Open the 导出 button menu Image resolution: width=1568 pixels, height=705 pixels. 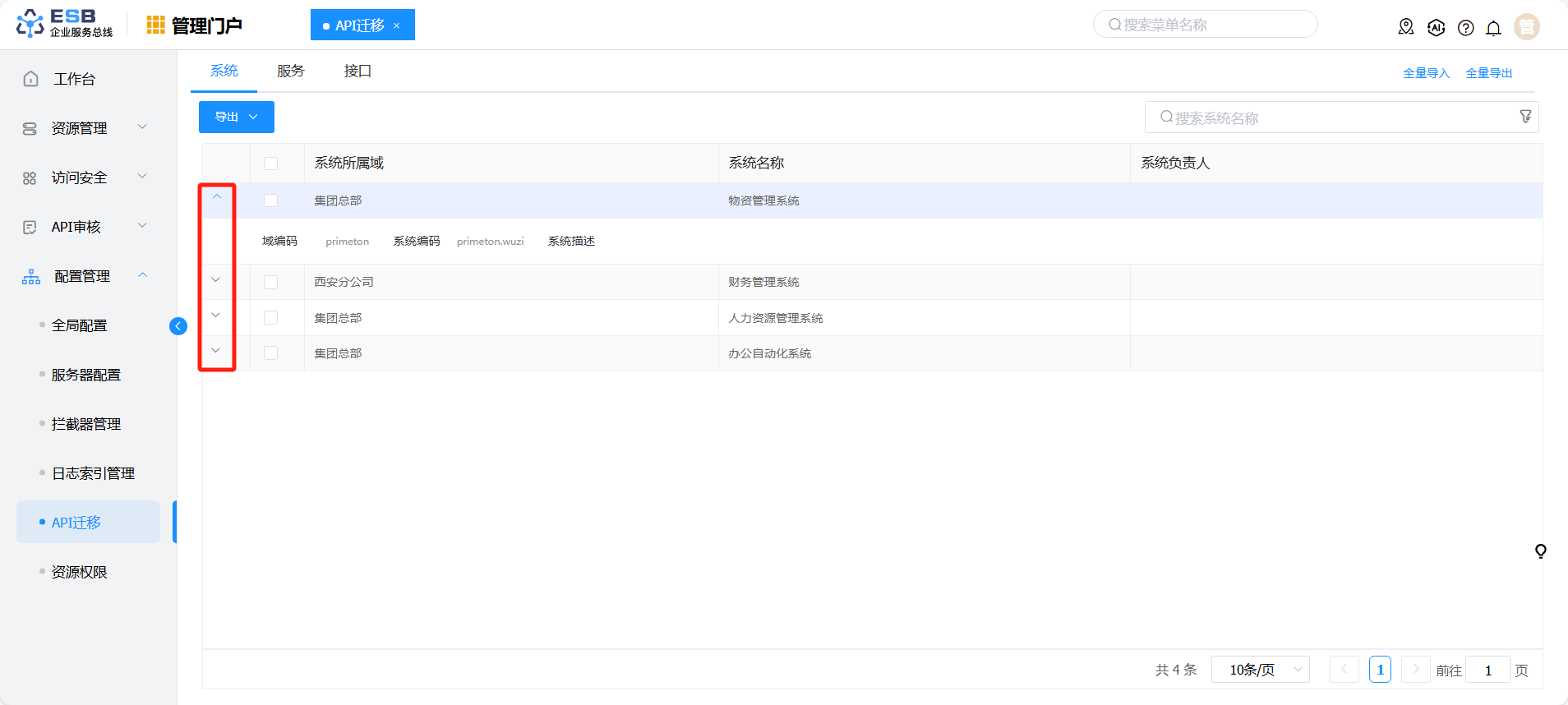tap(237, 117)
